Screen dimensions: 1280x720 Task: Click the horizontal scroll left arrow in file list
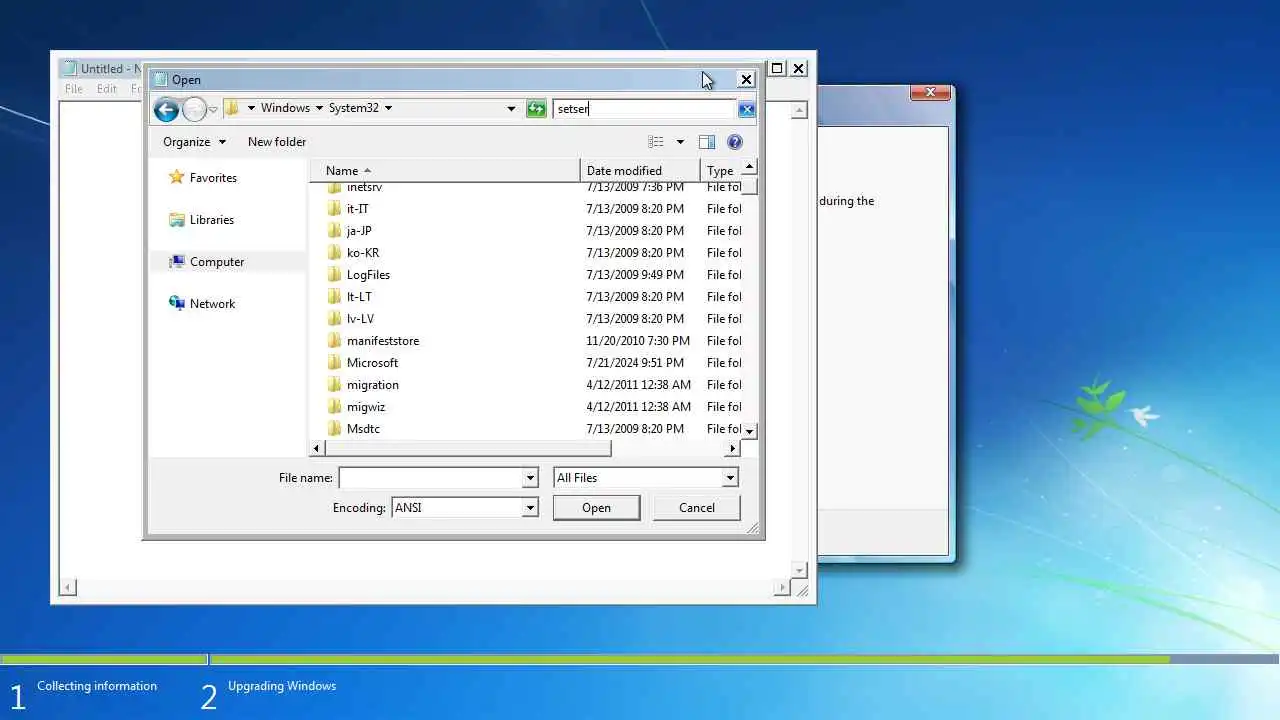318,449
